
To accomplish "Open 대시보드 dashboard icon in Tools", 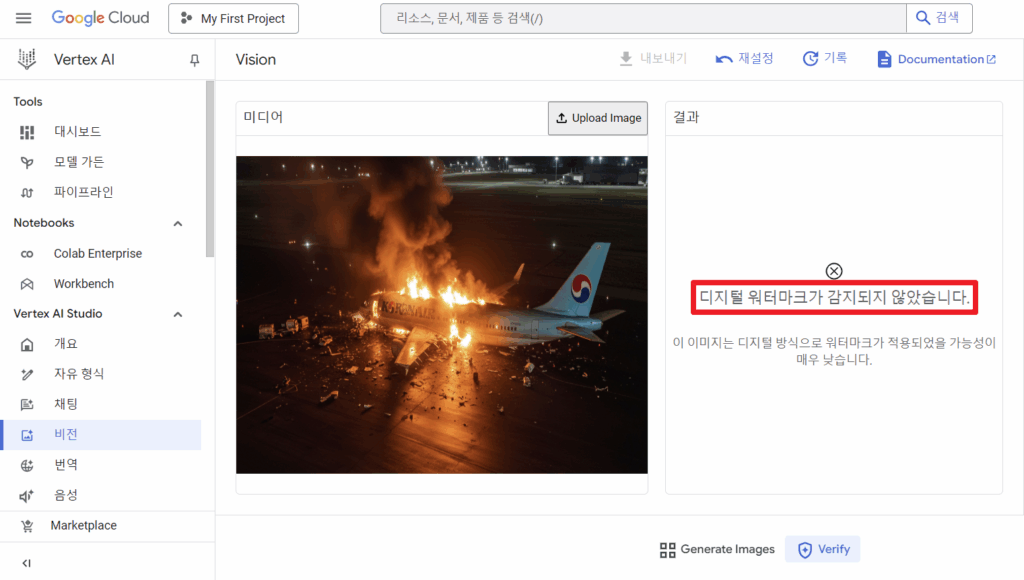I will coord(27,133).
